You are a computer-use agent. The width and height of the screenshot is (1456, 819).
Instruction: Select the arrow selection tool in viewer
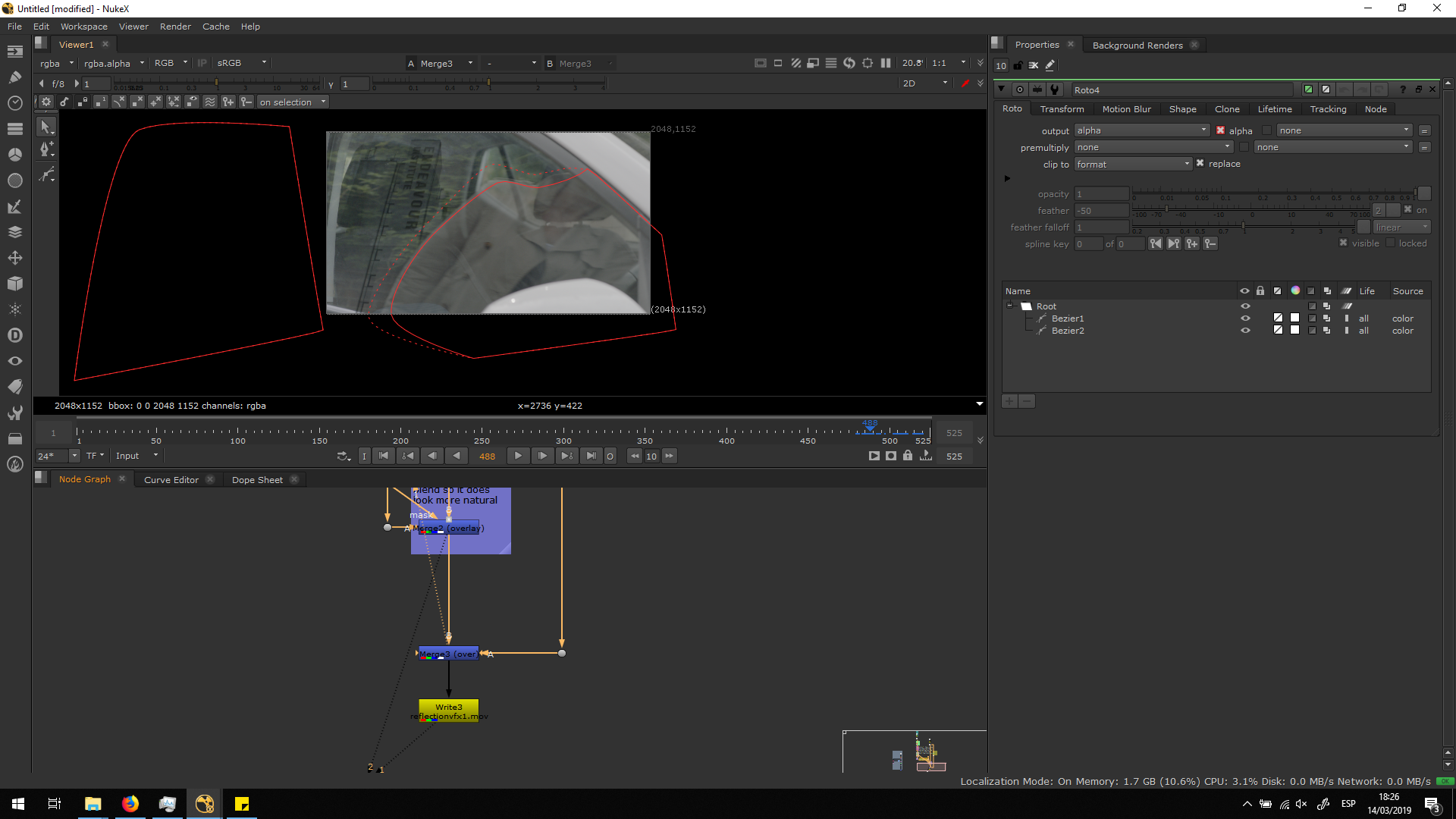click(x=45, y=127)
